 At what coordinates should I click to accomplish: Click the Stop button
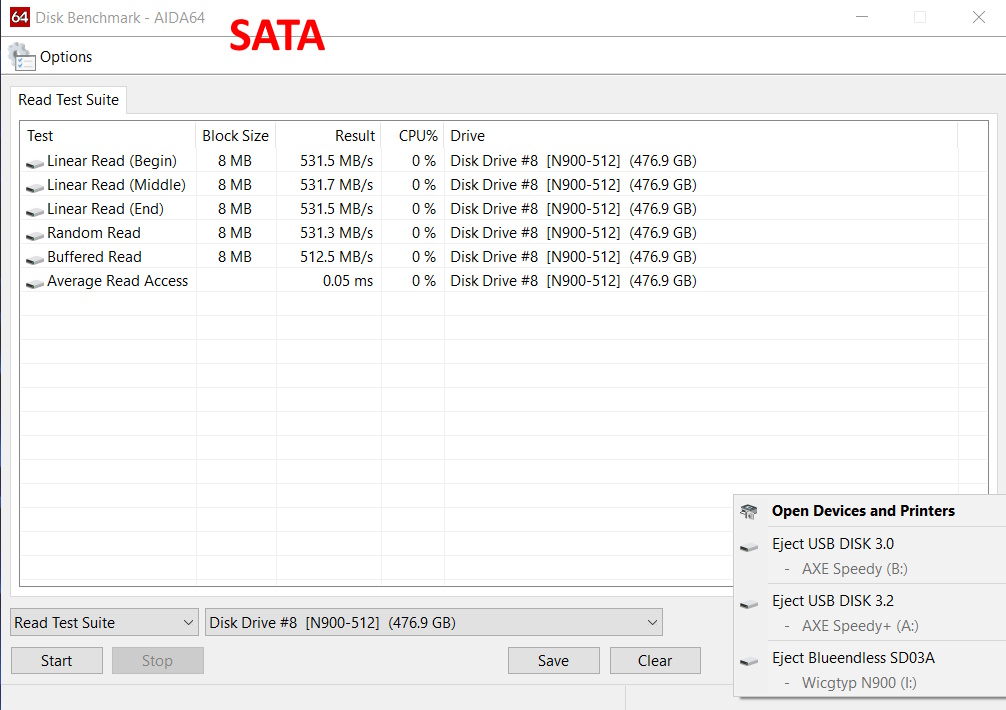point(158,661)
